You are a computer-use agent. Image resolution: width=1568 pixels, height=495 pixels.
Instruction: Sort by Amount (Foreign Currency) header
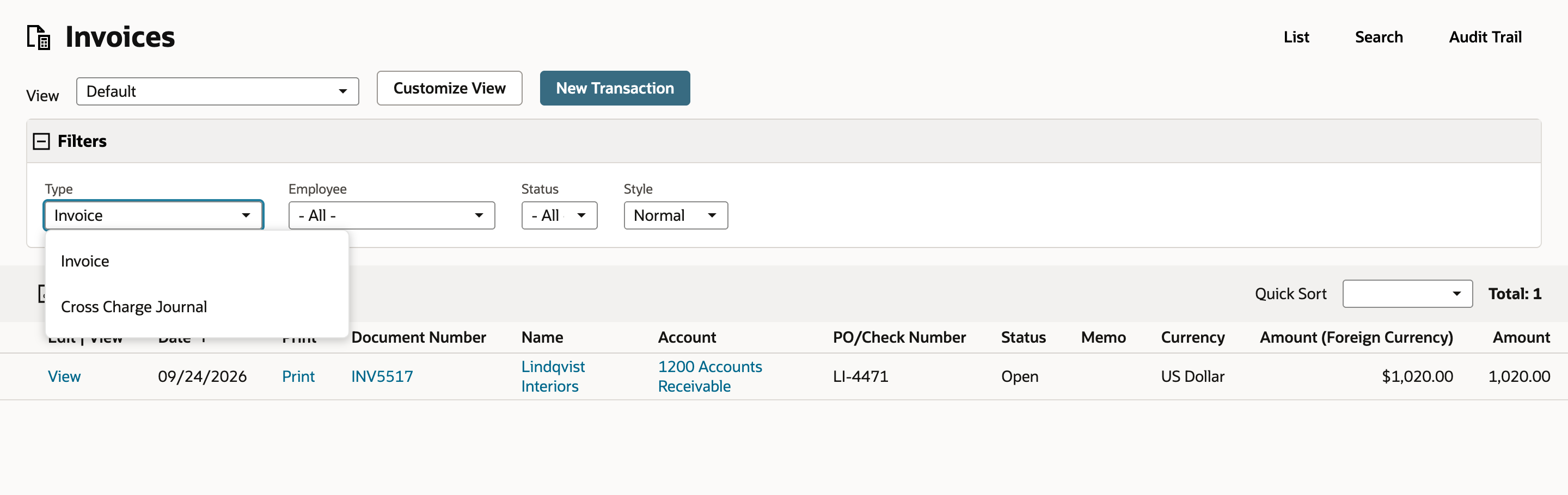click(x=1356, y=337)
